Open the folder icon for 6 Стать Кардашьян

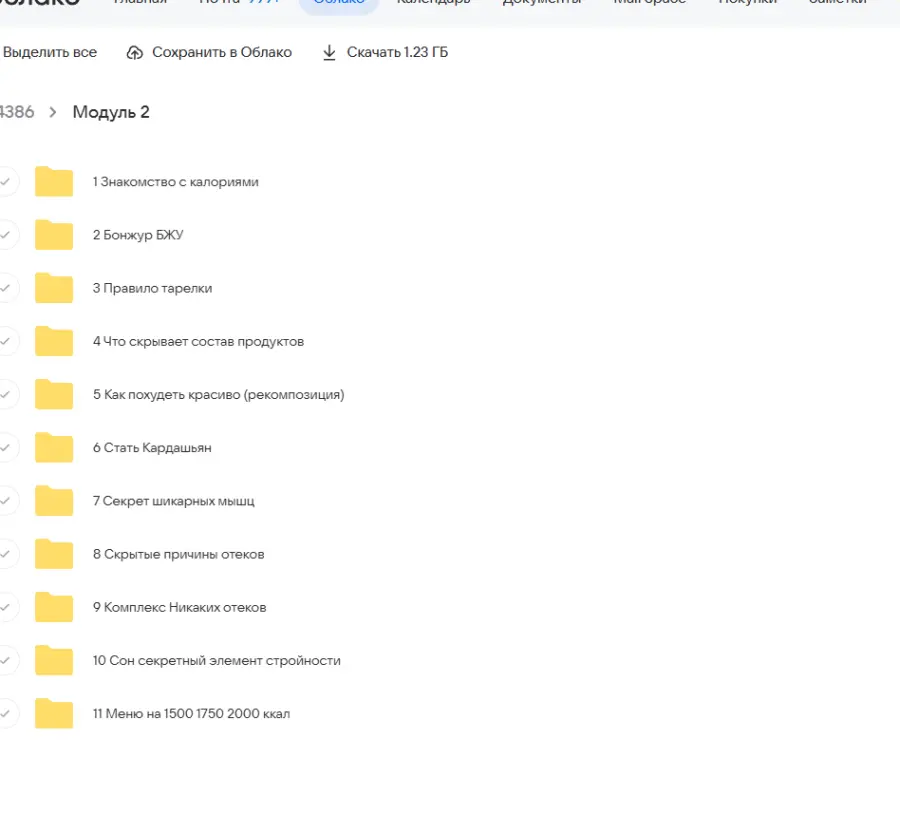(x=54, y=448)
